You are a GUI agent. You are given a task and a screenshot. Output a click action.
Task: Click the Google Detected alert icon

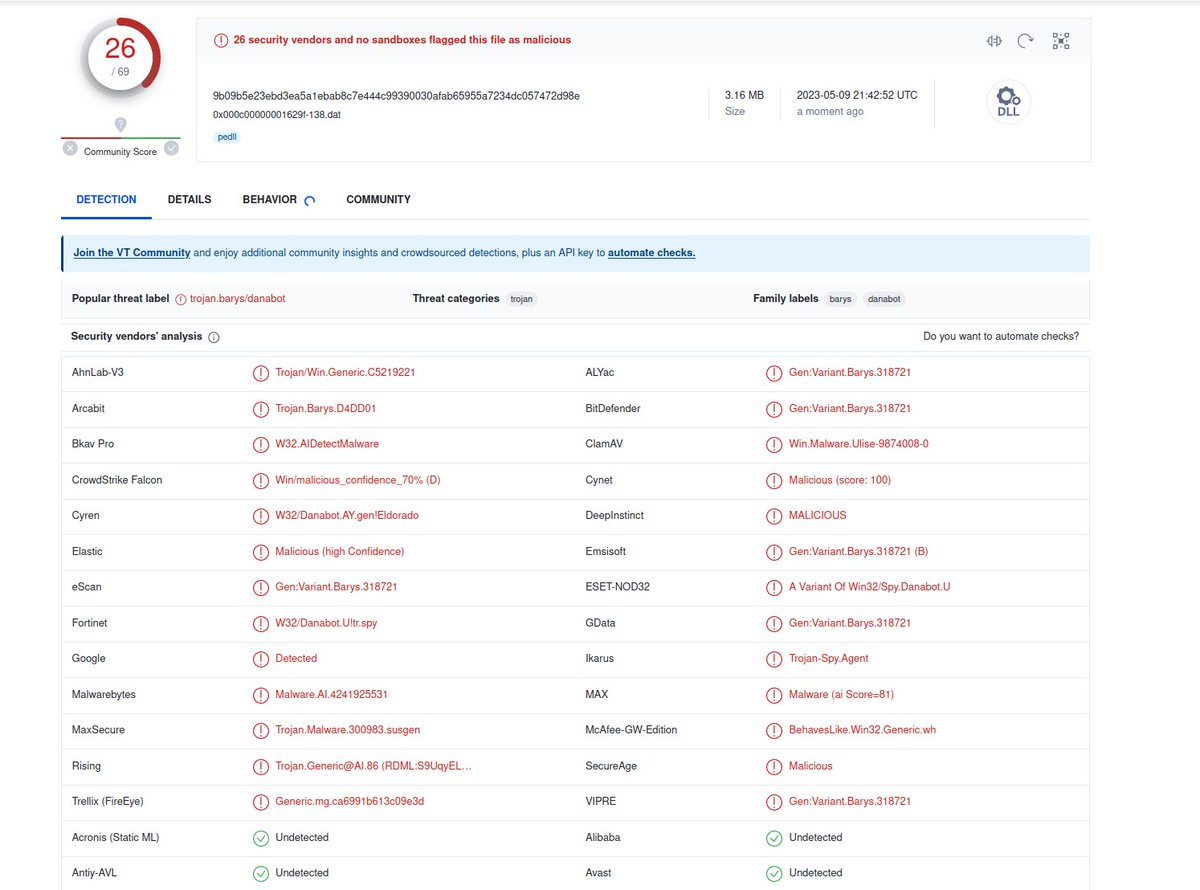pyautogui.click(x=260, y=659)
